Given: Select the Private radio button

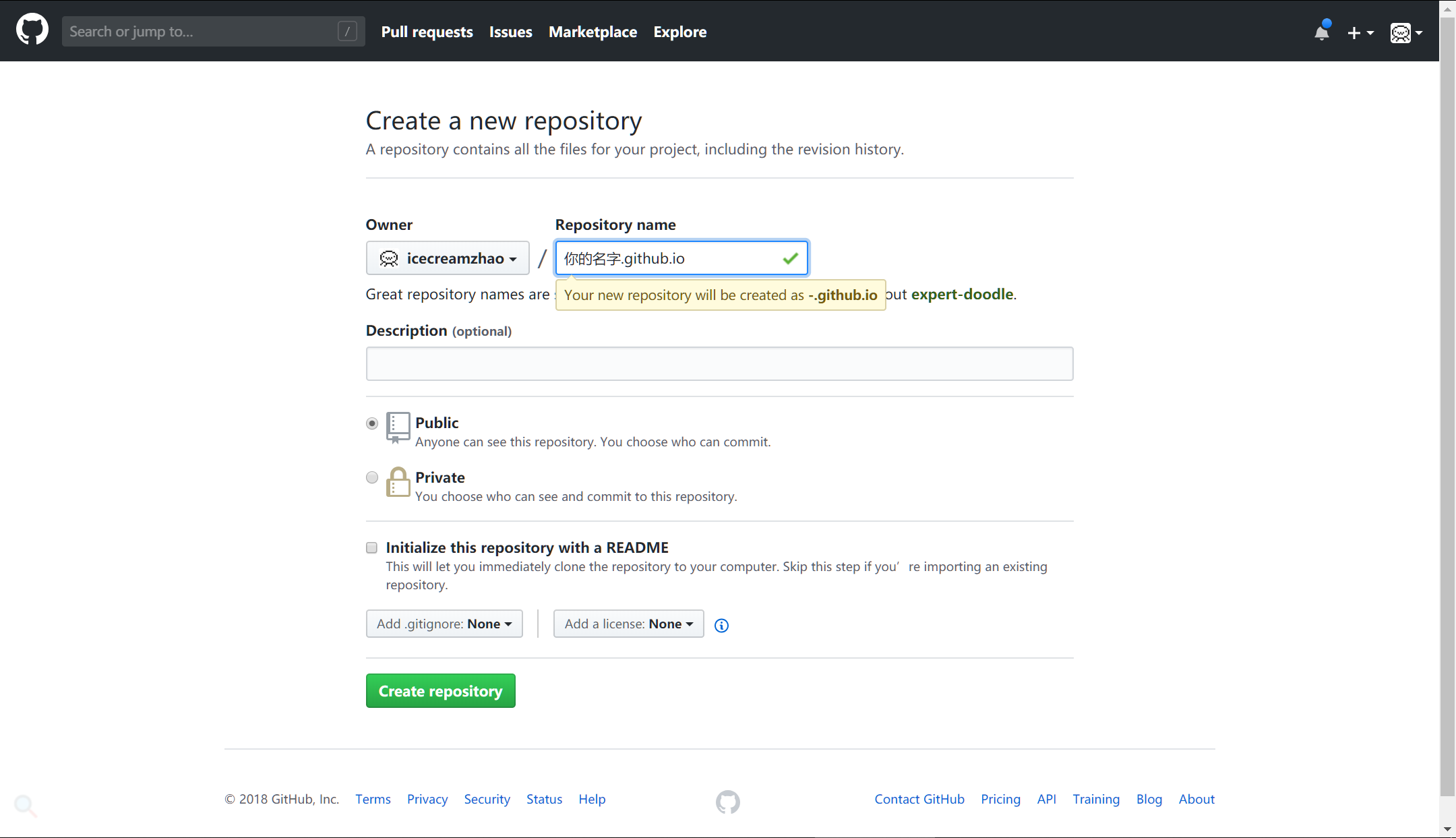Looking at the screenshot, I should [371, 478].
